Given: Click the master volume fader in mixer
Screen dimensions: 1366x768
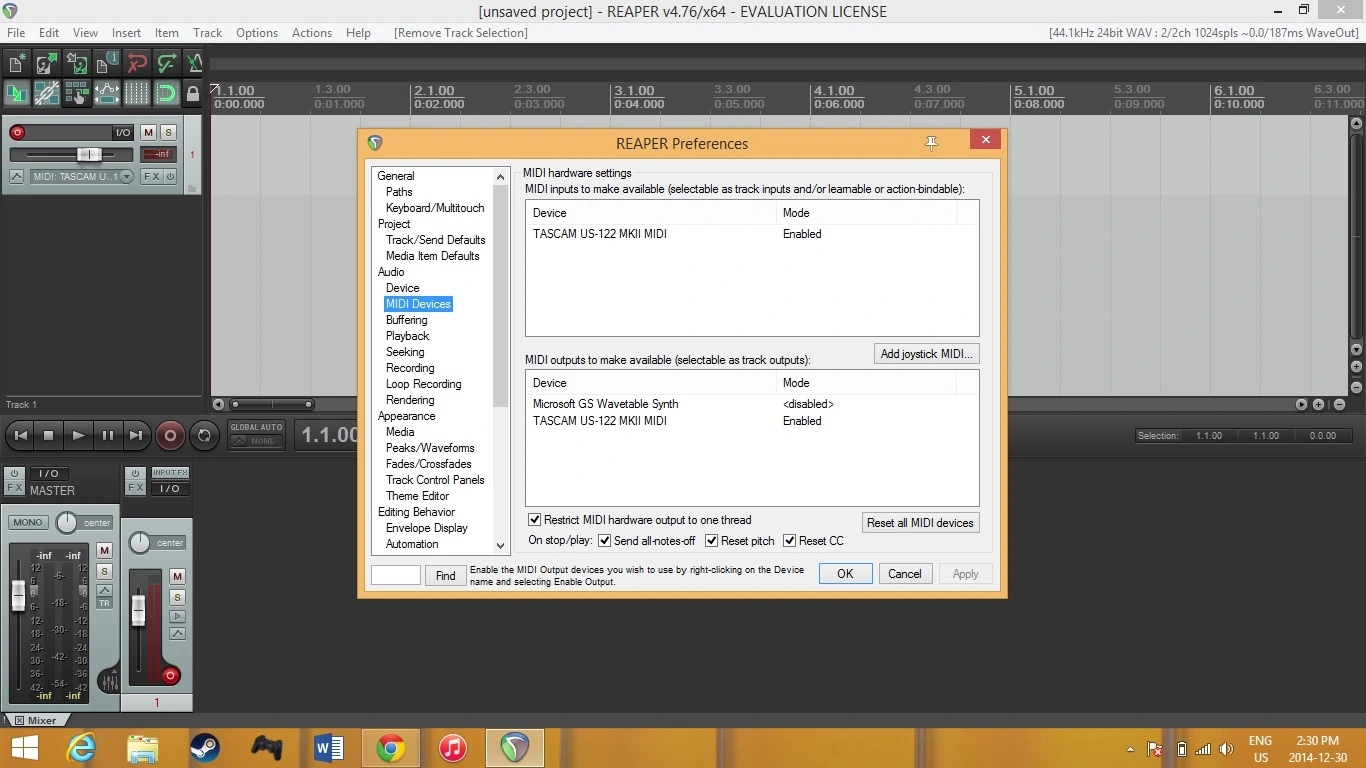Looking at the screenshot, I should 18,596.
